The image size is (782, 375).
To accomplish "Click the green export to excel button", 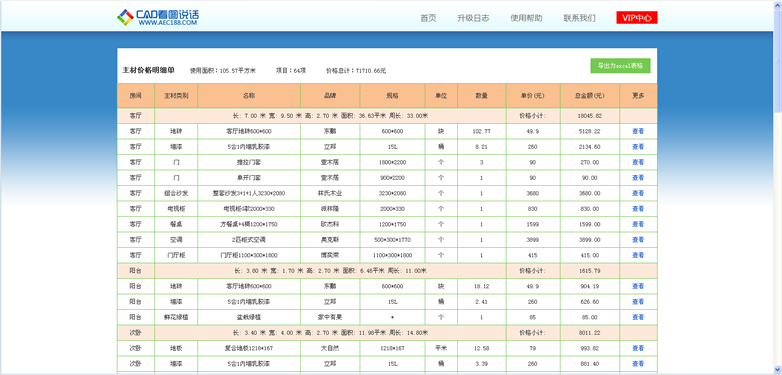I will click(620, 66).
